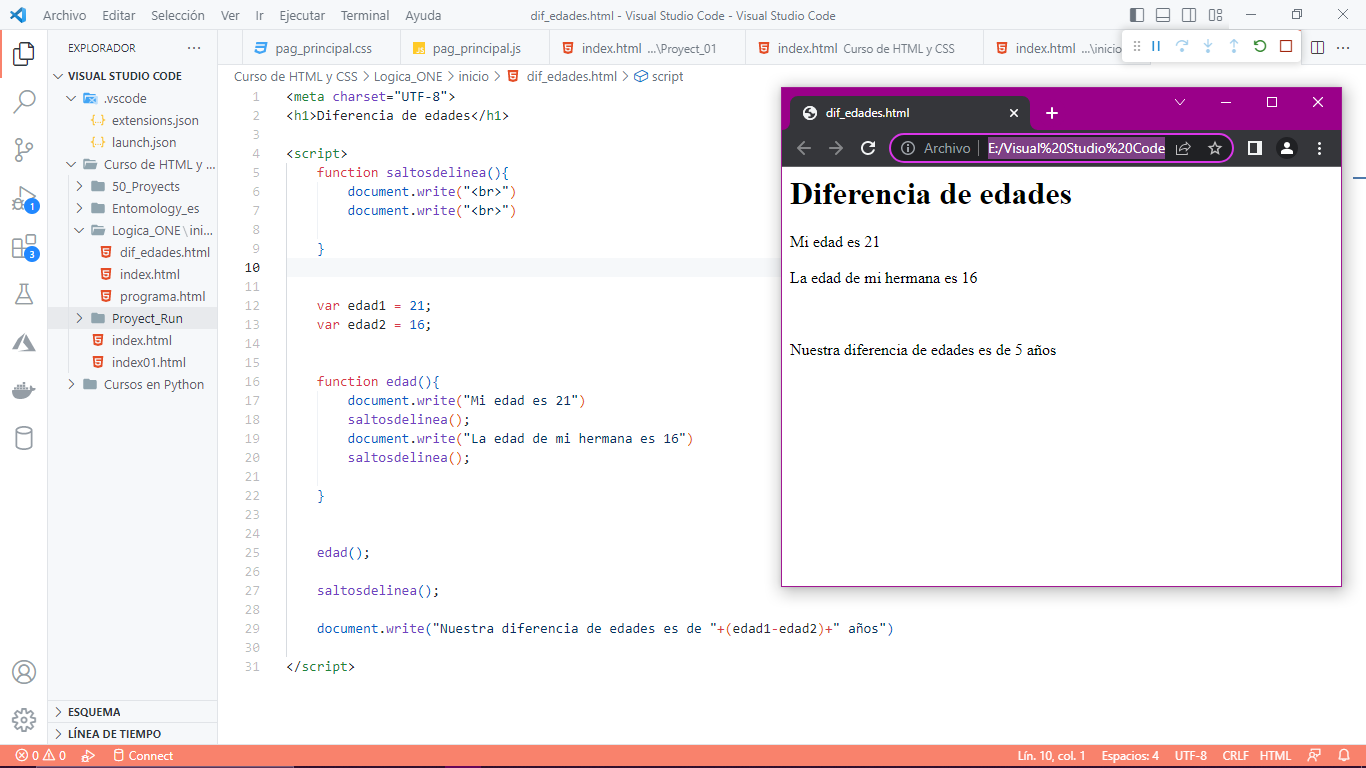Open the Manage gear menu
Image resolution: width=1366 pixels, height=768 pixels.
coord(24,720)
